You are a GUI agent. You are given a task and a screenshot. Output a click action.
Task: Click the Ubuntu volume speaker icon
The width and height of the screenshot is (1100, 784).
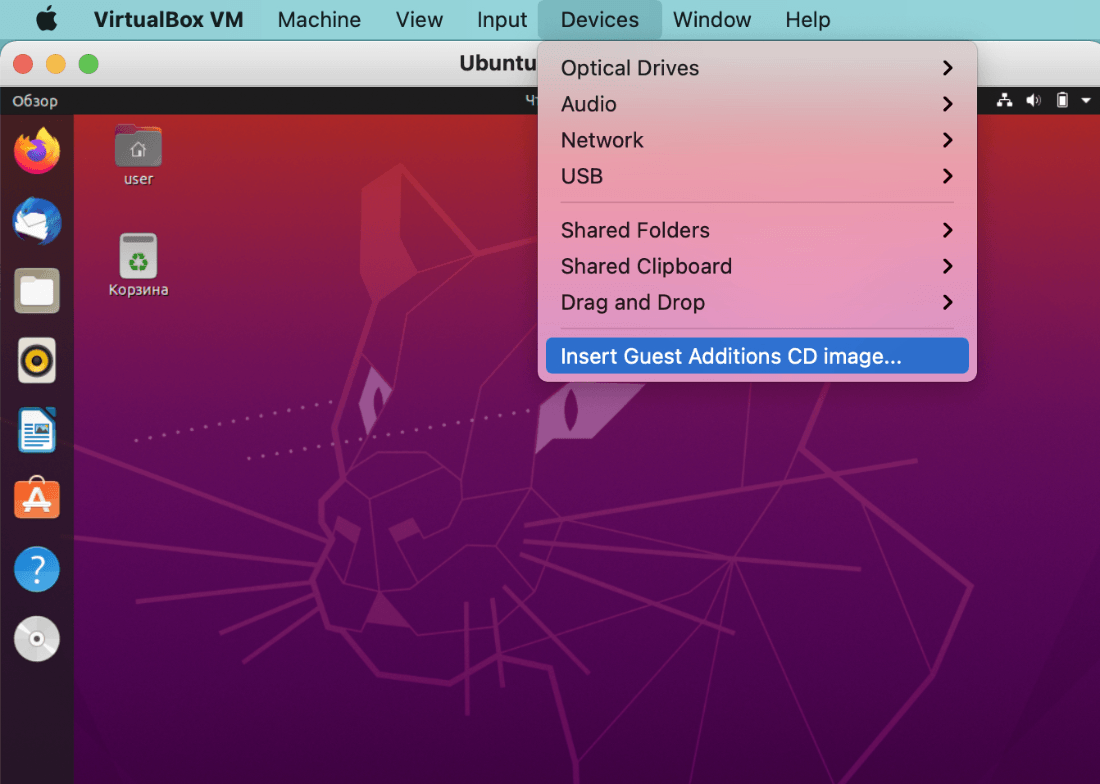[1033, 101]
